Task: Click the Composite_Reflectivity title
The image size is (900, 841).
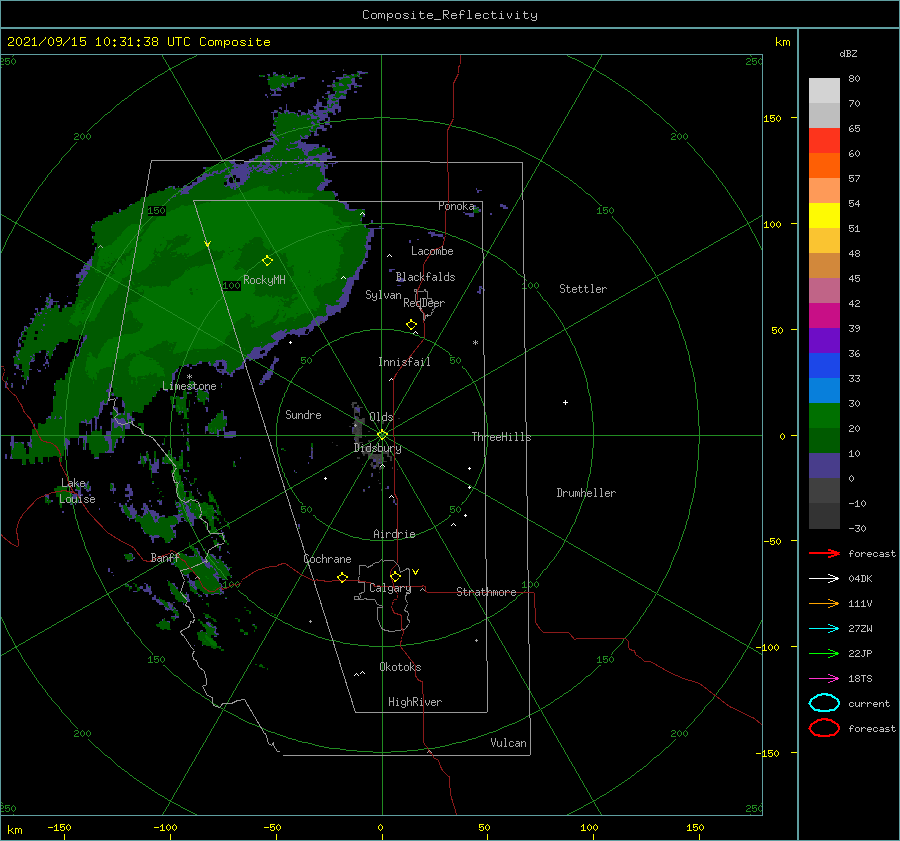Action: (x=450, y=15)
